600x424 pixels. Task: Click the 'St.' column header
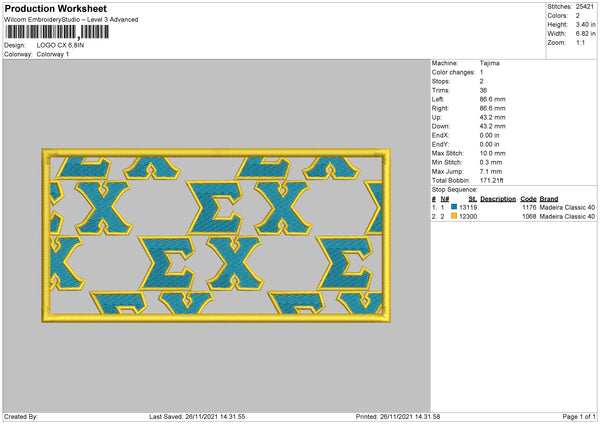tap(473, 199)
